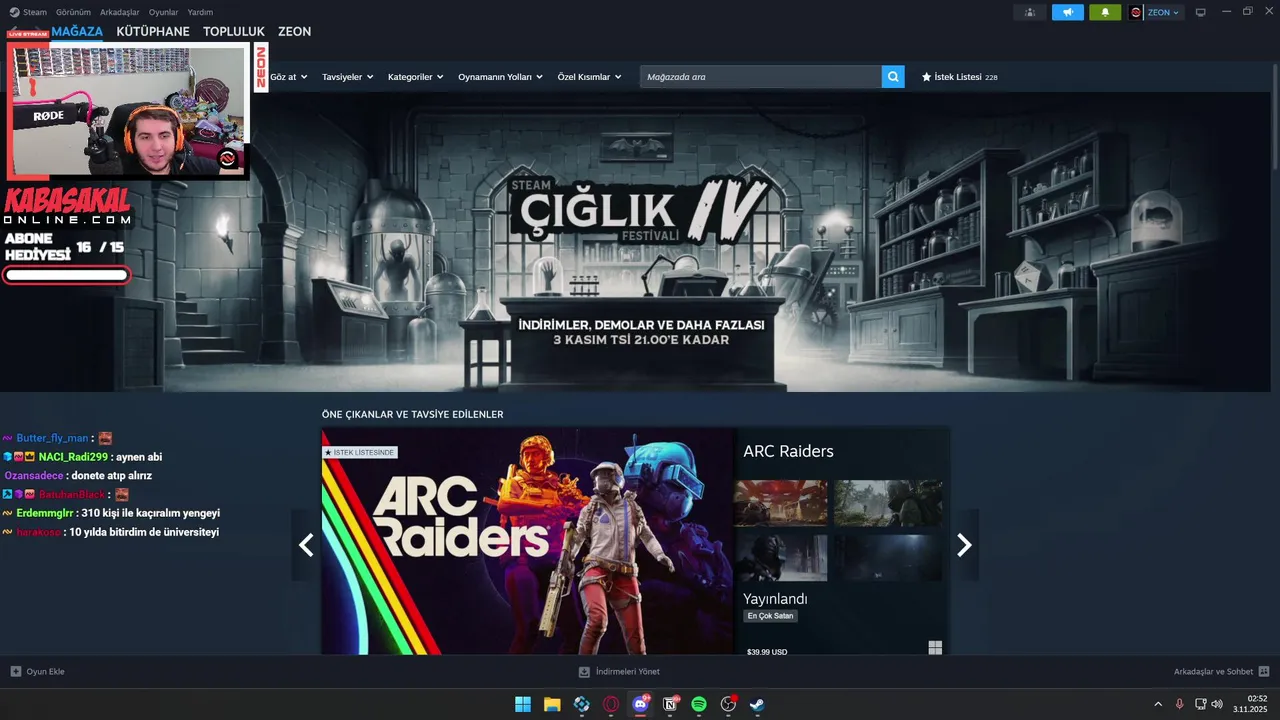Select the top-right ARC Raiders screenshot
Screen dimensions: 1280x720
coord(888,503)
